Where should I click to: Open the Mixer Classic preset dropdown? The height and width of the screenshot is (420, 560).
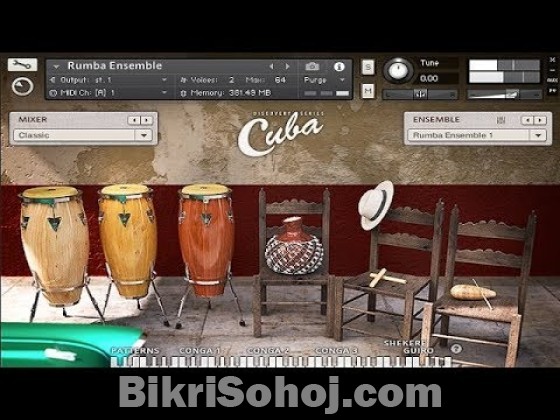pyautogui.click(x=83, y=135)
